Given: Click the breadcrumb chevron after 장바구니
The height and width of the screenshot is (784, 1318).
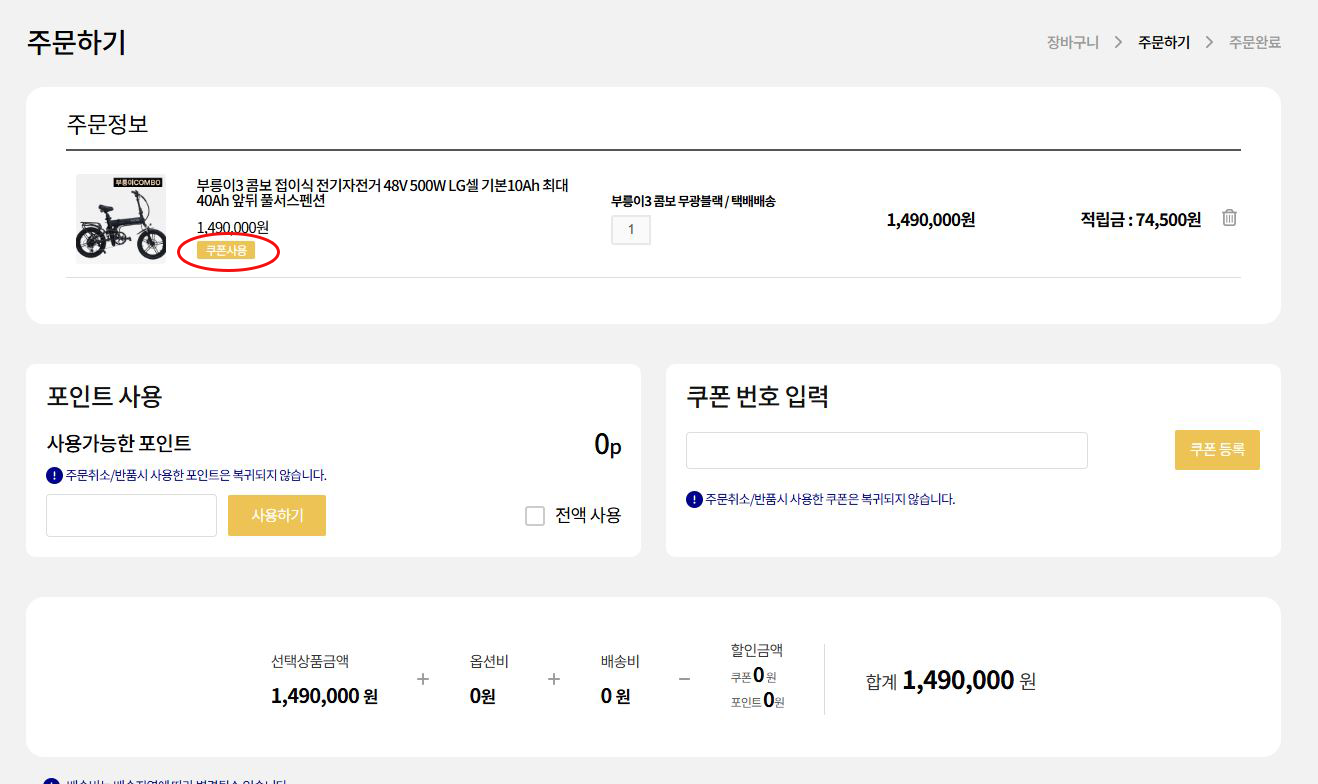Looking at the screenshot, I should (1118, 42).
